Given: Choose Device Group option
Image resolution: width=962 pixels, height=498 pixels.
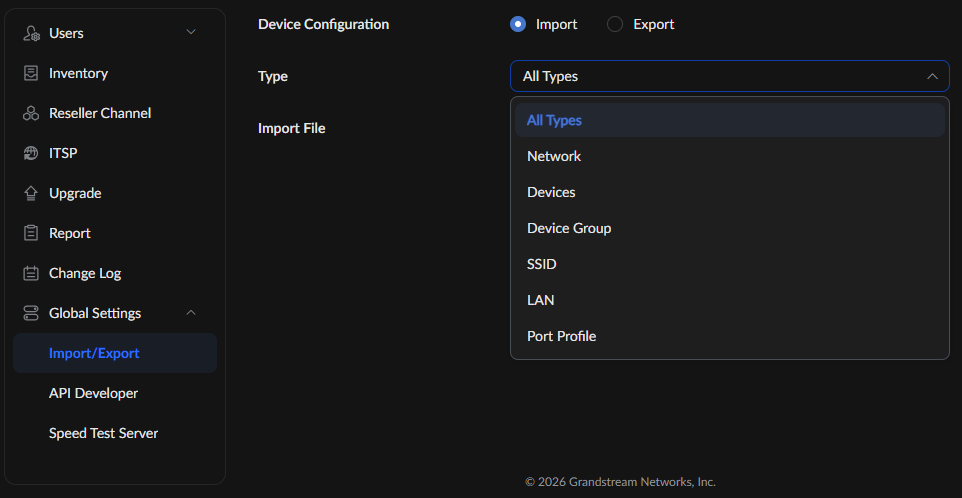Looking at the screenshot, I should [729, 228].
